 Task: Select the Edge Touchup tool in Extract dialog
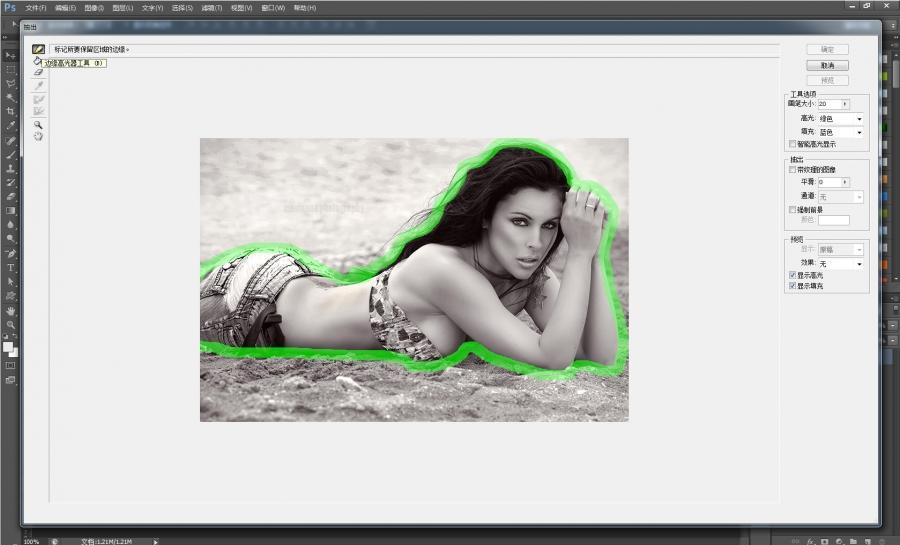pyautogui.click(x=38, y=111)
